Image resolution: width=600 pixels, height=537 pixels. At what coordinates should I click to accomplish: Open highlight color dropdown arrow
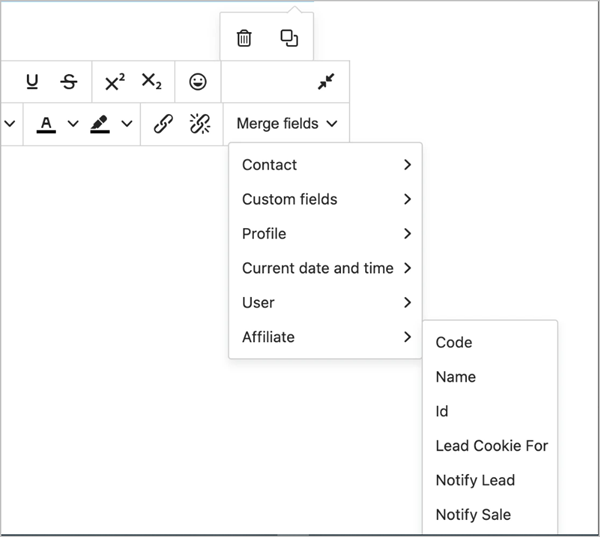point(127,124)
